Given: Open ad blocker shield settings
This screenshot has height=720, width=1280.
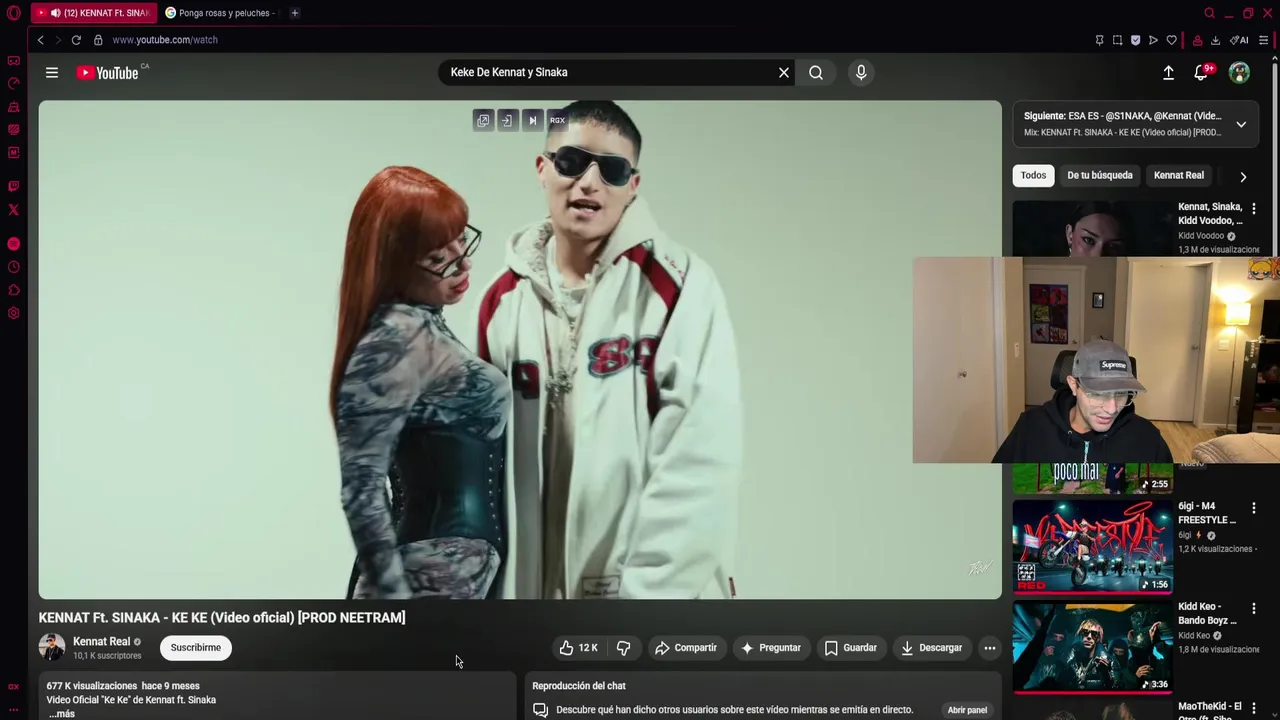Looking at the screenshot, I should tap(1135, 40).
